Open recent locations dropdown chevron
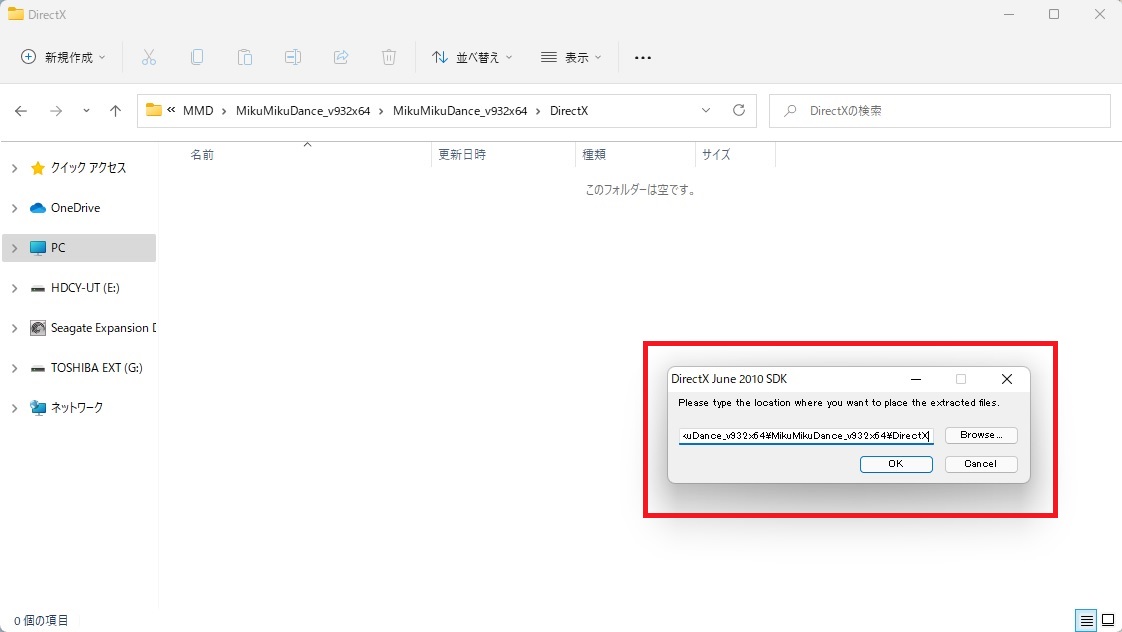This screenshot has width=1122, height=632. click(x=86, y=111)
